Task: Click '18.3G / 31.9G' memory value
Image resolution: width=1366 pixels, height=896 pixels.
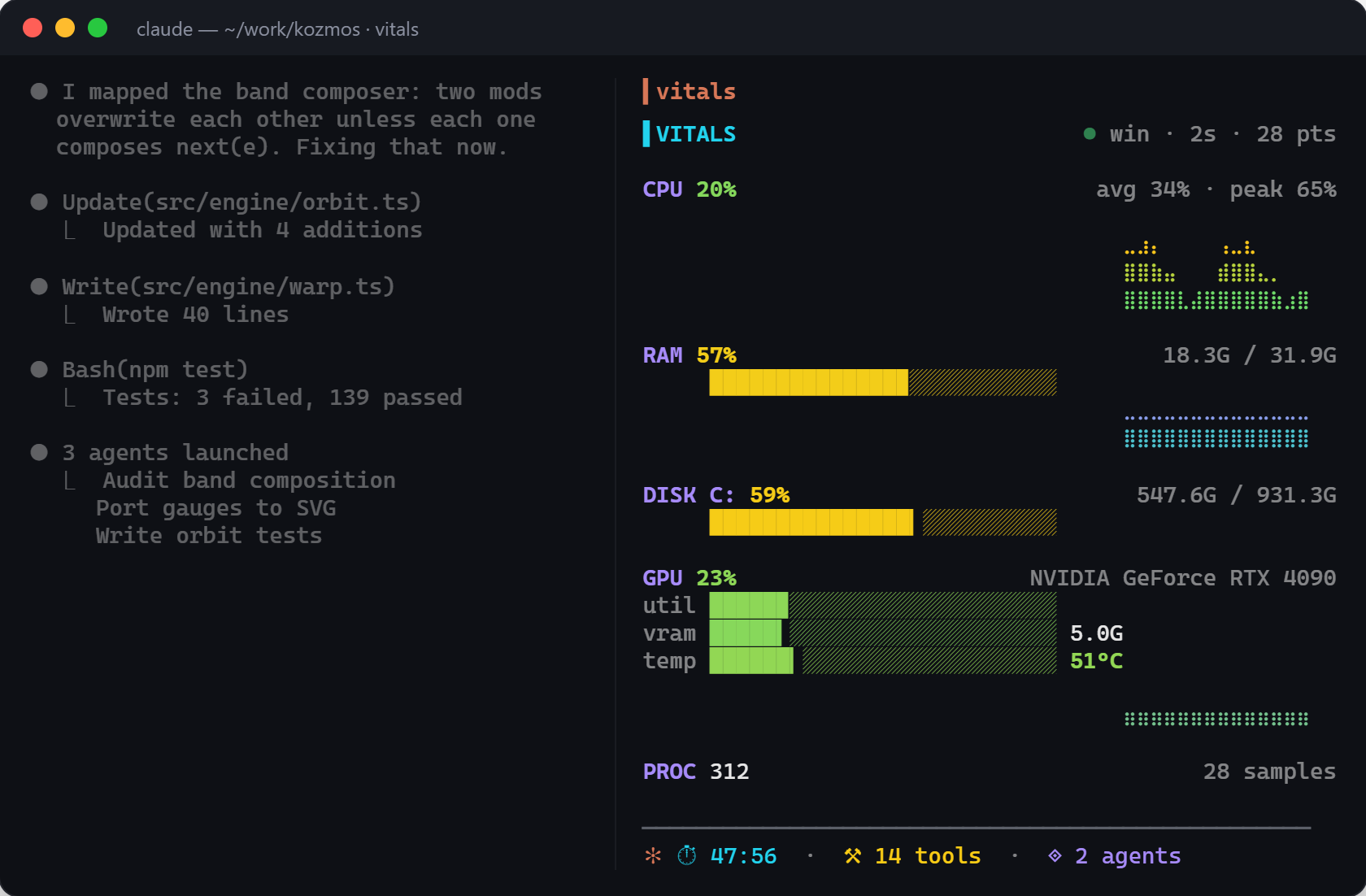Action: [1250, 354]
